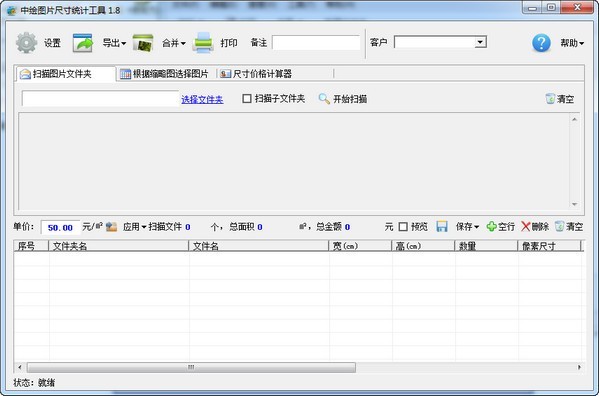
Task: Open settings via the gear icon
Action: point(26,42)
